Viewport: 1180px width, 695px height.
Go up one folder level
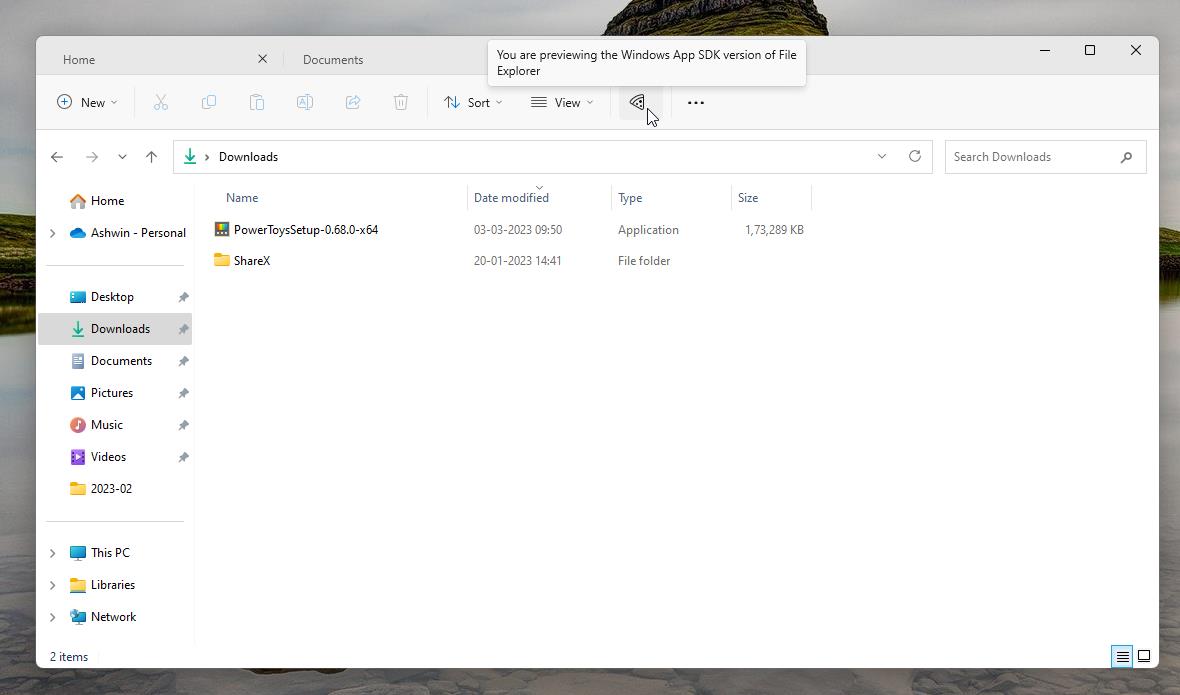(151, 156)
